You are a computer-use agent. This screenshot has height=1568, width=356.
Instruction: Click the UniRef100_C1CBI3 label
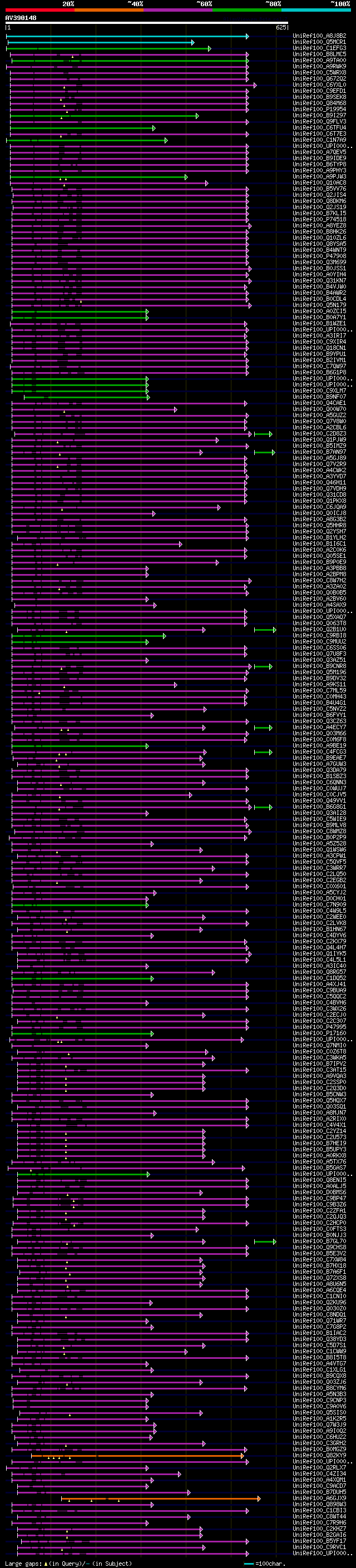click(319, 1510)
